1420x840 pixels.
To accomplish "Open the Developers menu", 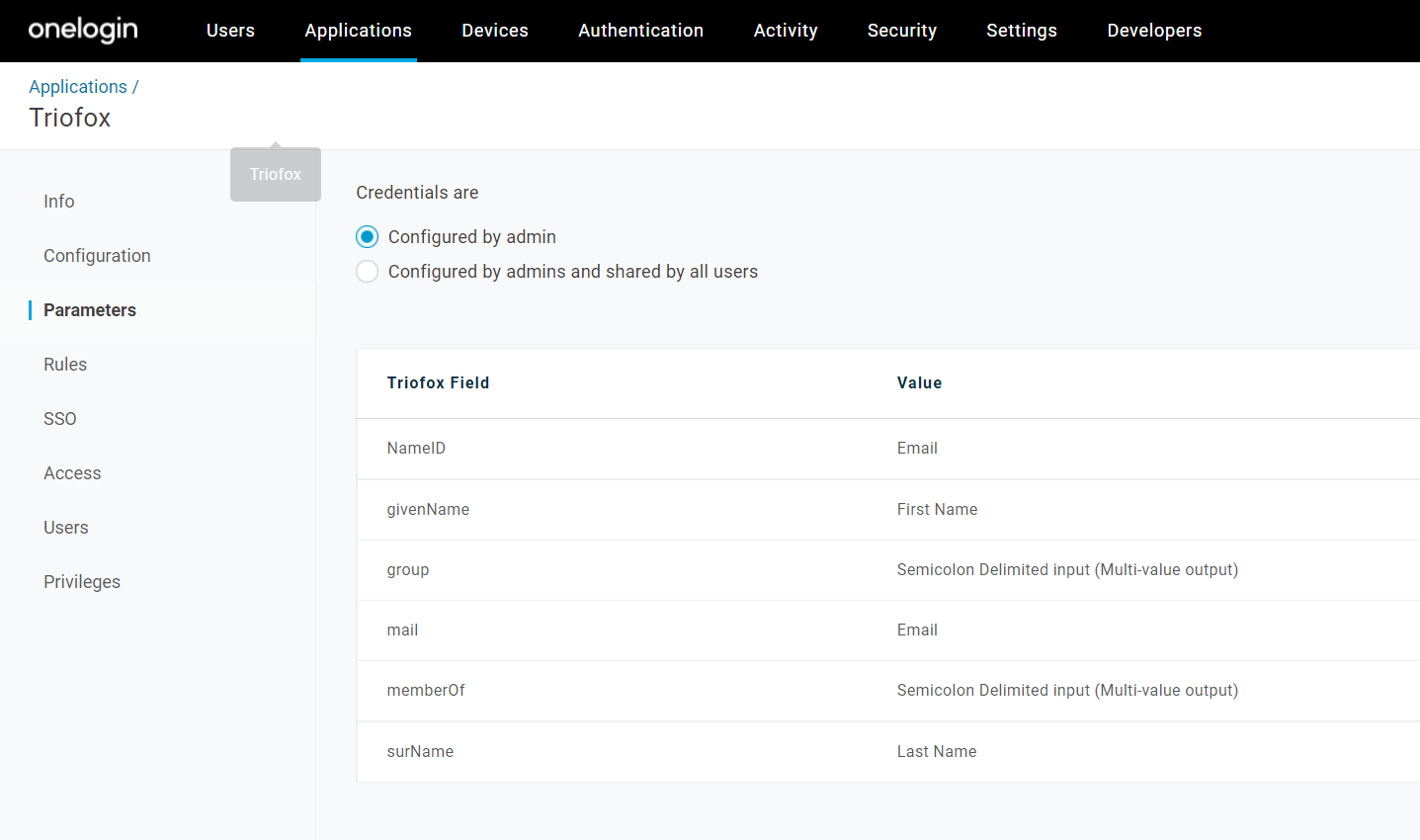I will tap(1154, 31).
